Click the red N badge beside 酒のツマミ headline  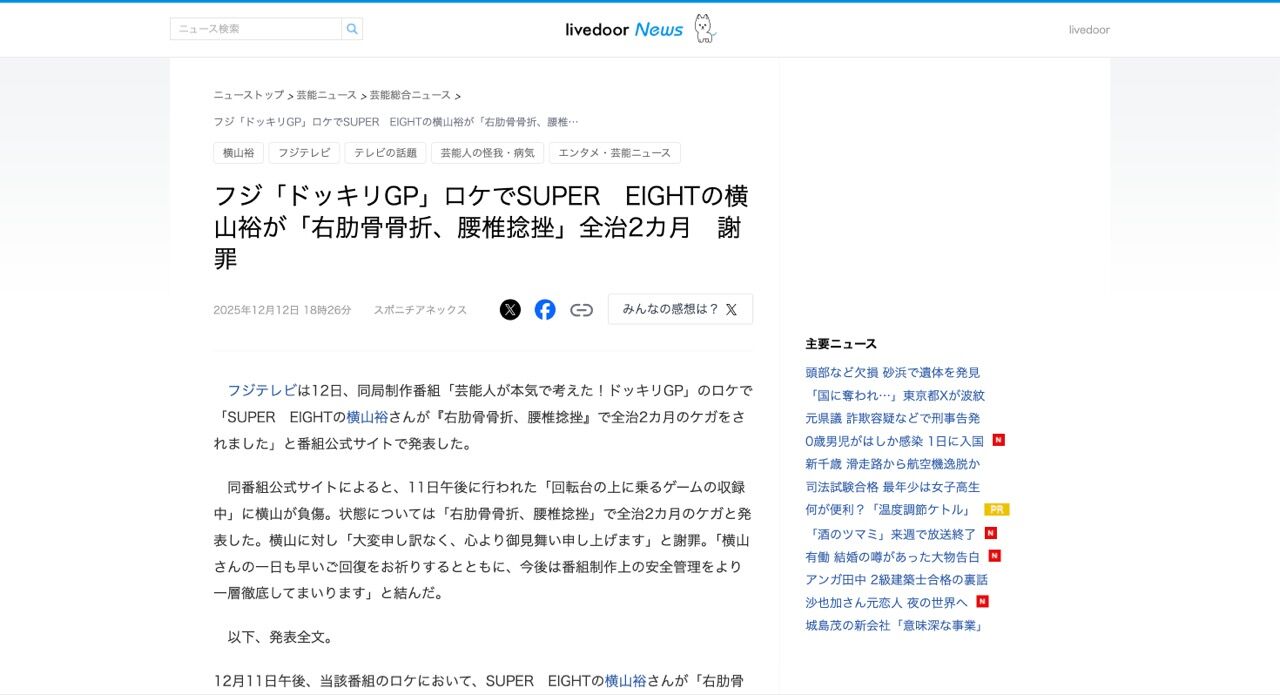(990, 533)
